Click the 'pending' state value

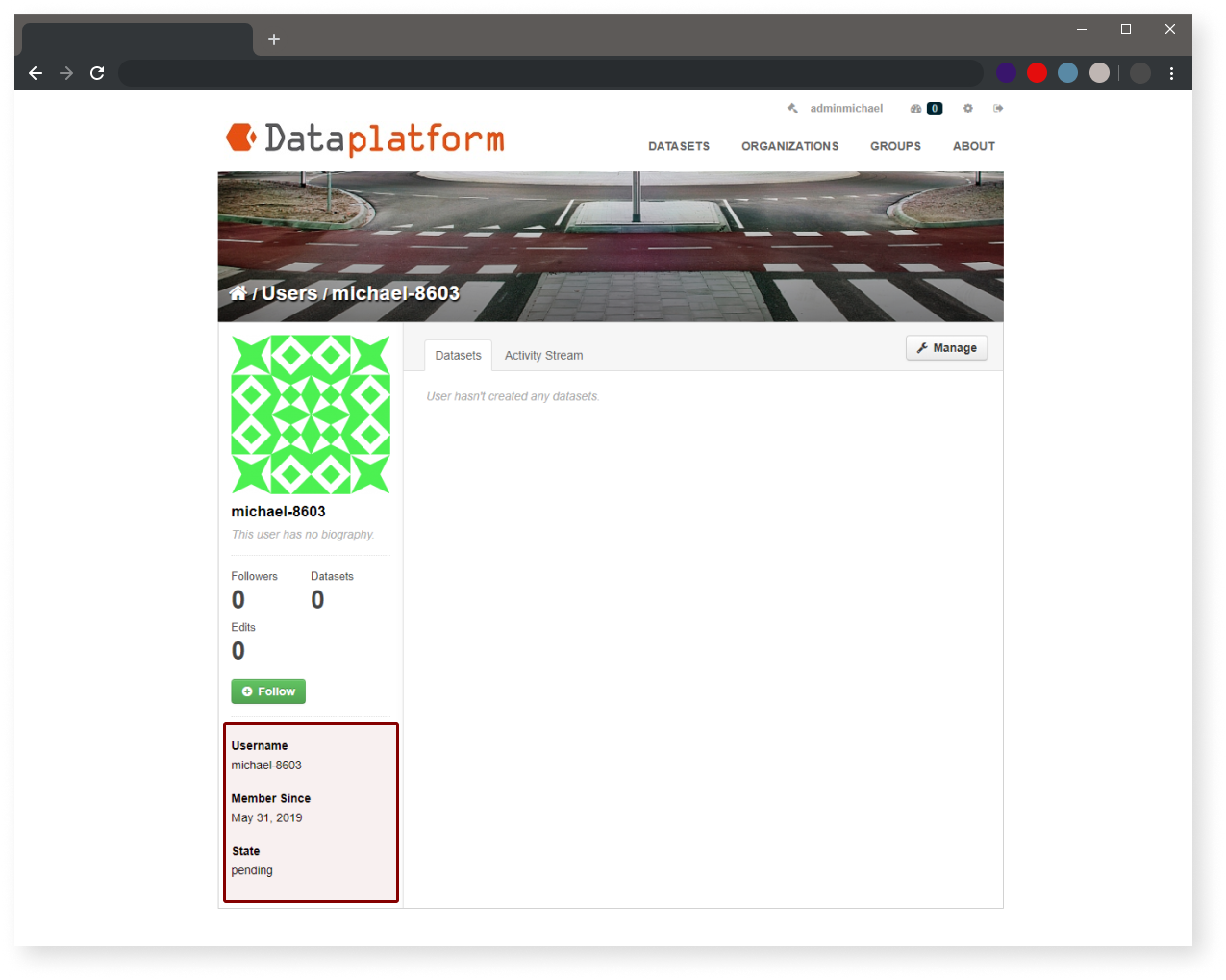[252, 870]
